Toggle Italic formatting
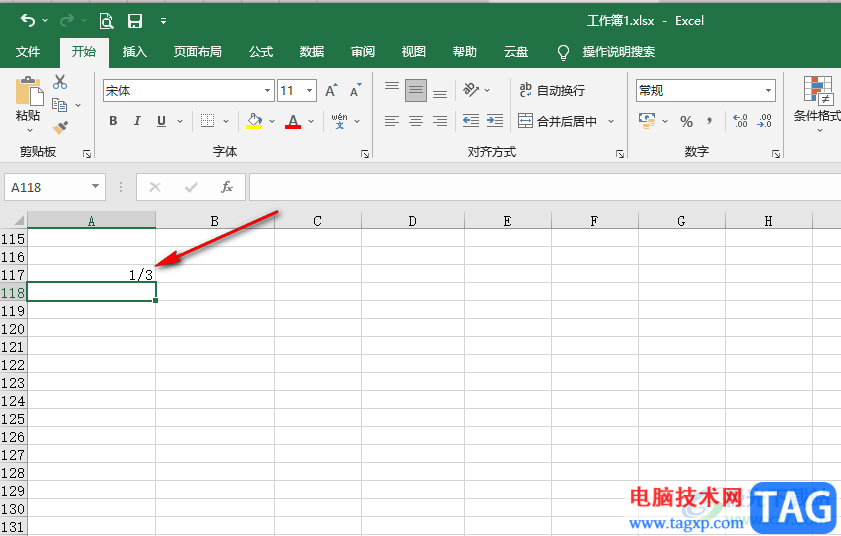The width and height of the screenshot is (841, 536). pyautogui.click(x=137, y=121)
